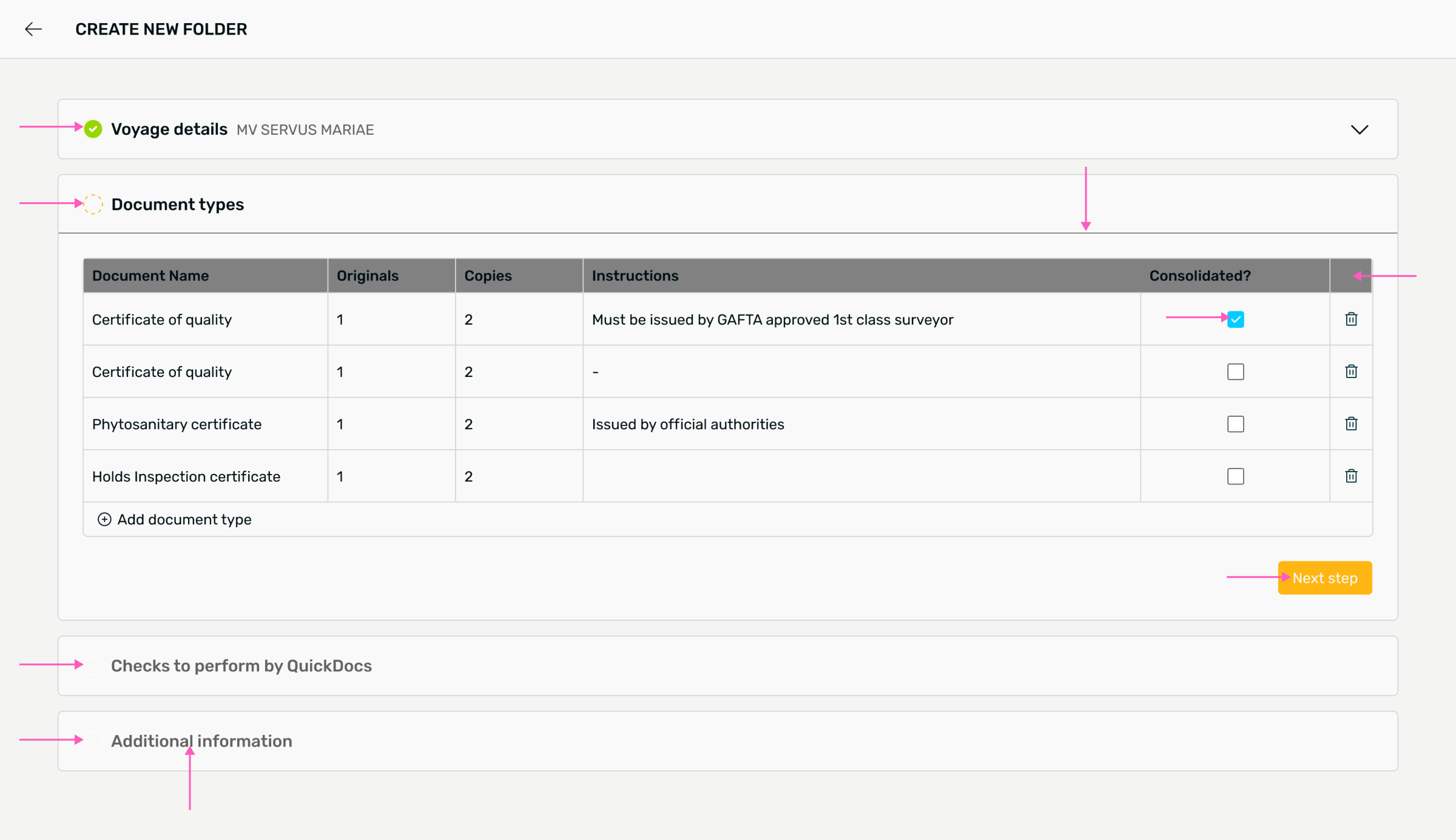Delete the second Certificate of quality row
The width and height of the screenshot is (1456, 840).
[x=1351, y=371]
